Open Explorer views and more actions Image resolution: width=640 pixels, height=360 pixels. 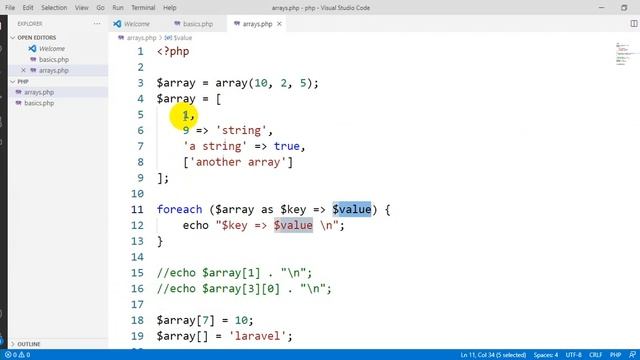(x=97, y=24)
